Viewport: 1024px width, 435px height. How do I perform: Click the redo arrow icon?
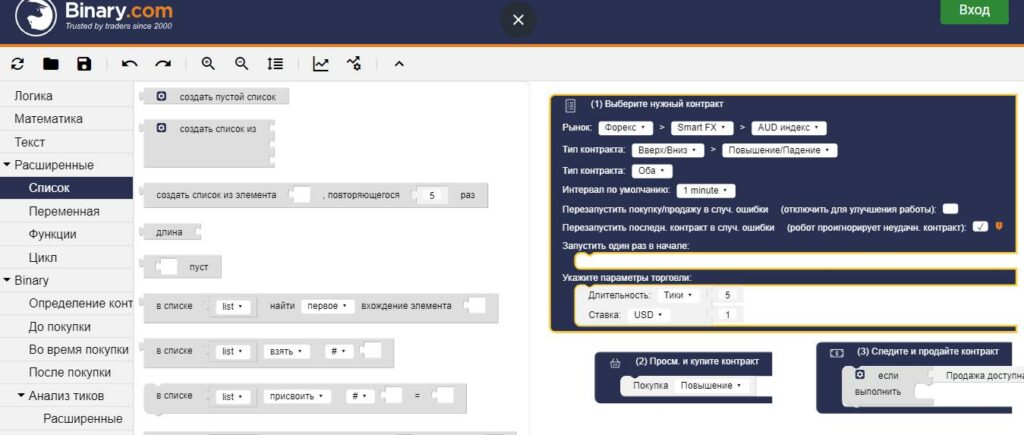[x=163, y=64]
